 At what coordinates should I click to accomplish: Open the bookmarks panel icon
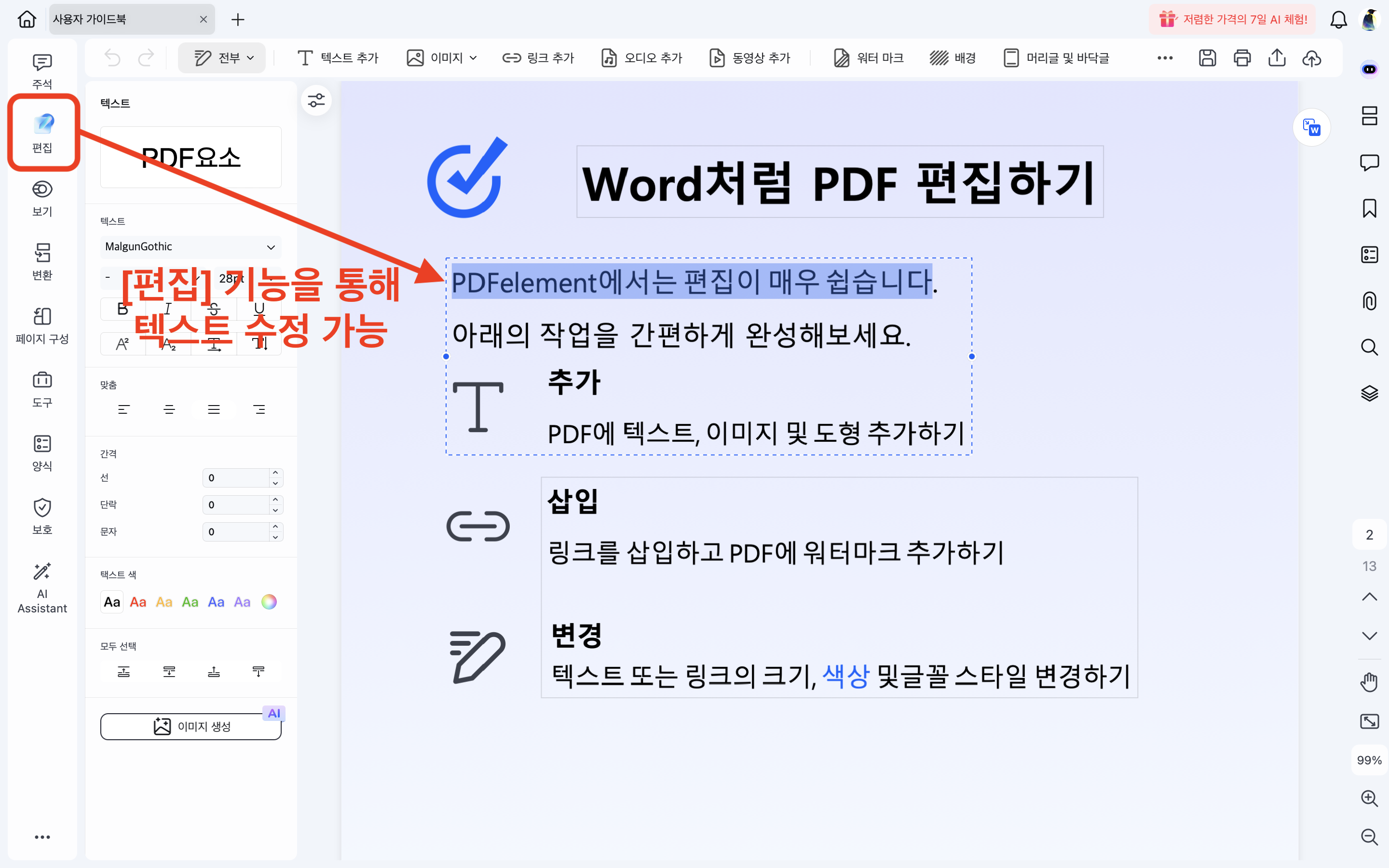[1369, 208]
